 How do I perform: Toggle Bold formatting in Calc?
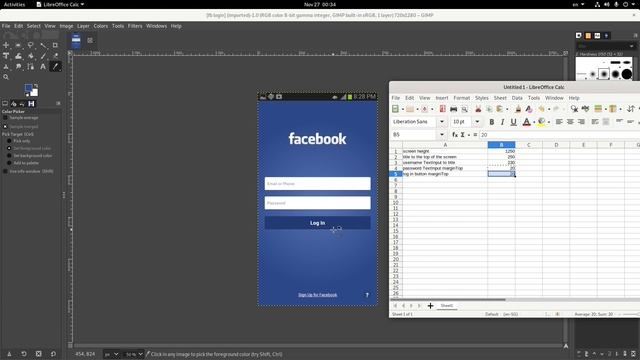point(491,122)
